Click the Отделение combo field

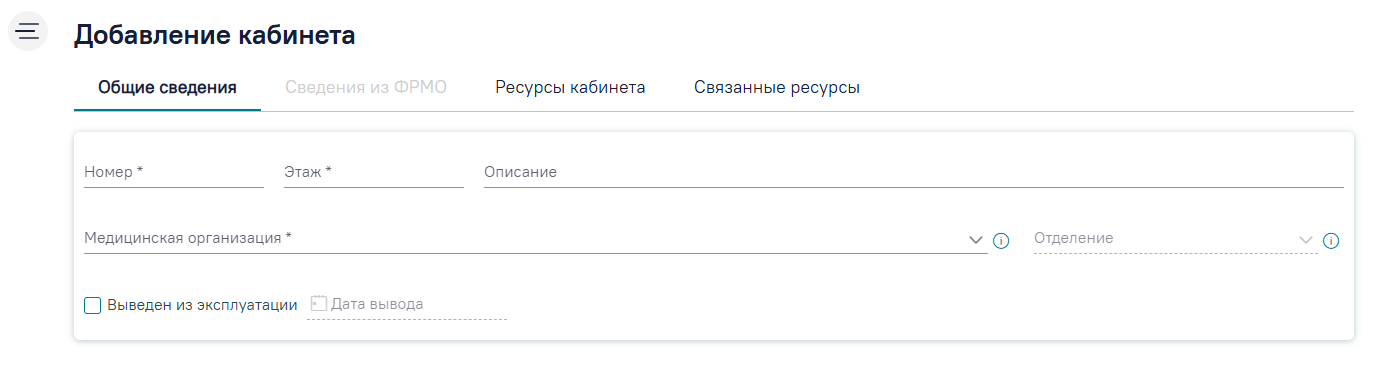point(1176,239)
